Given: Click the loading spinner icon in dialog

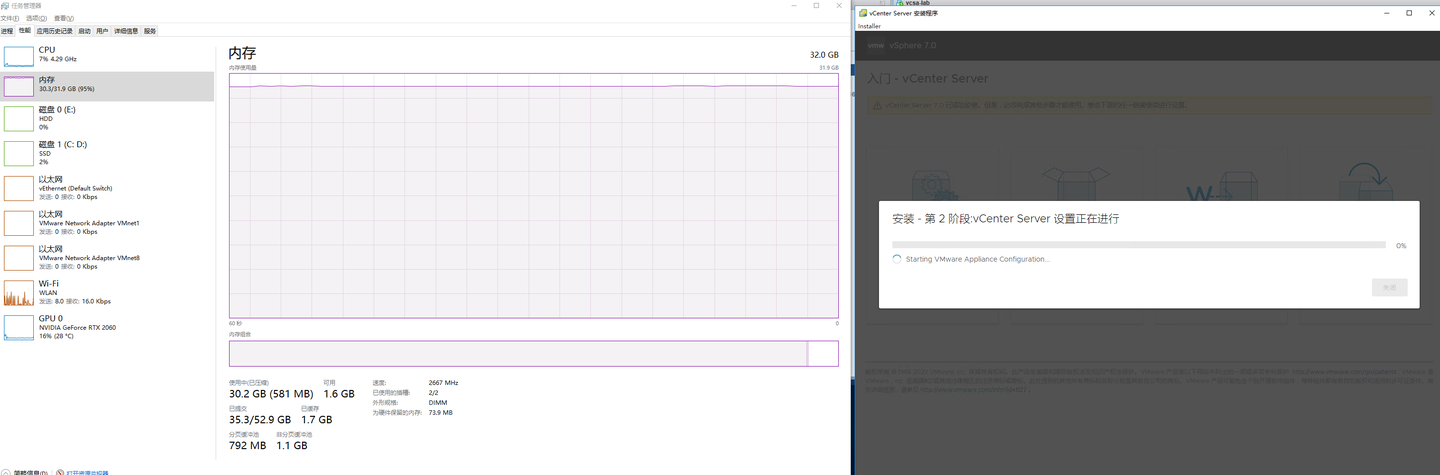Looking at the screenshot, I should pyautogui.click(x=897, y=259).
